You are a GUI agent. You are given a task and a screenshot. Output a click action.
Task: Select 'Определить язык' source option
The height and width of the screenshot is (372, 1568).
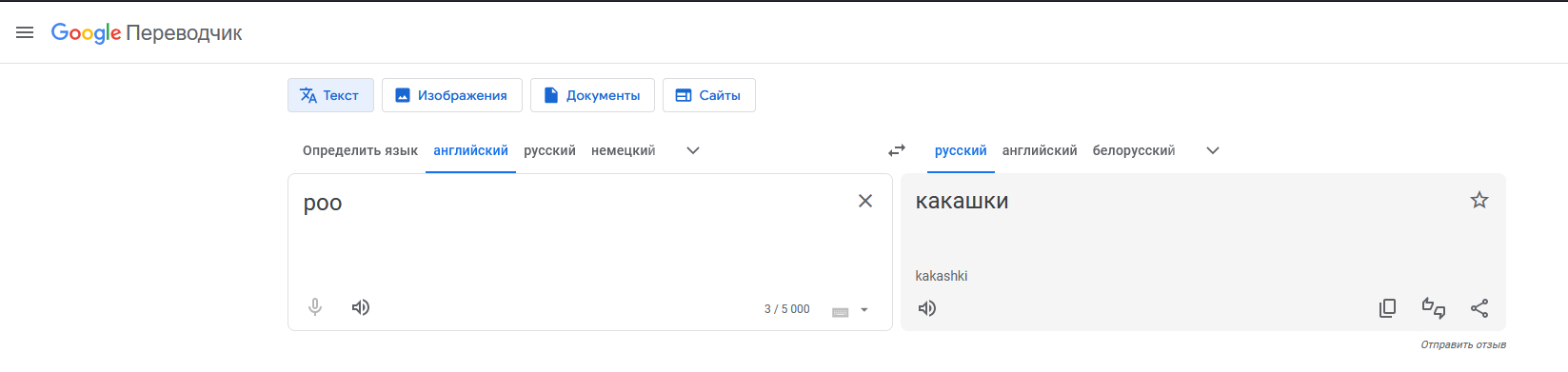360,150
